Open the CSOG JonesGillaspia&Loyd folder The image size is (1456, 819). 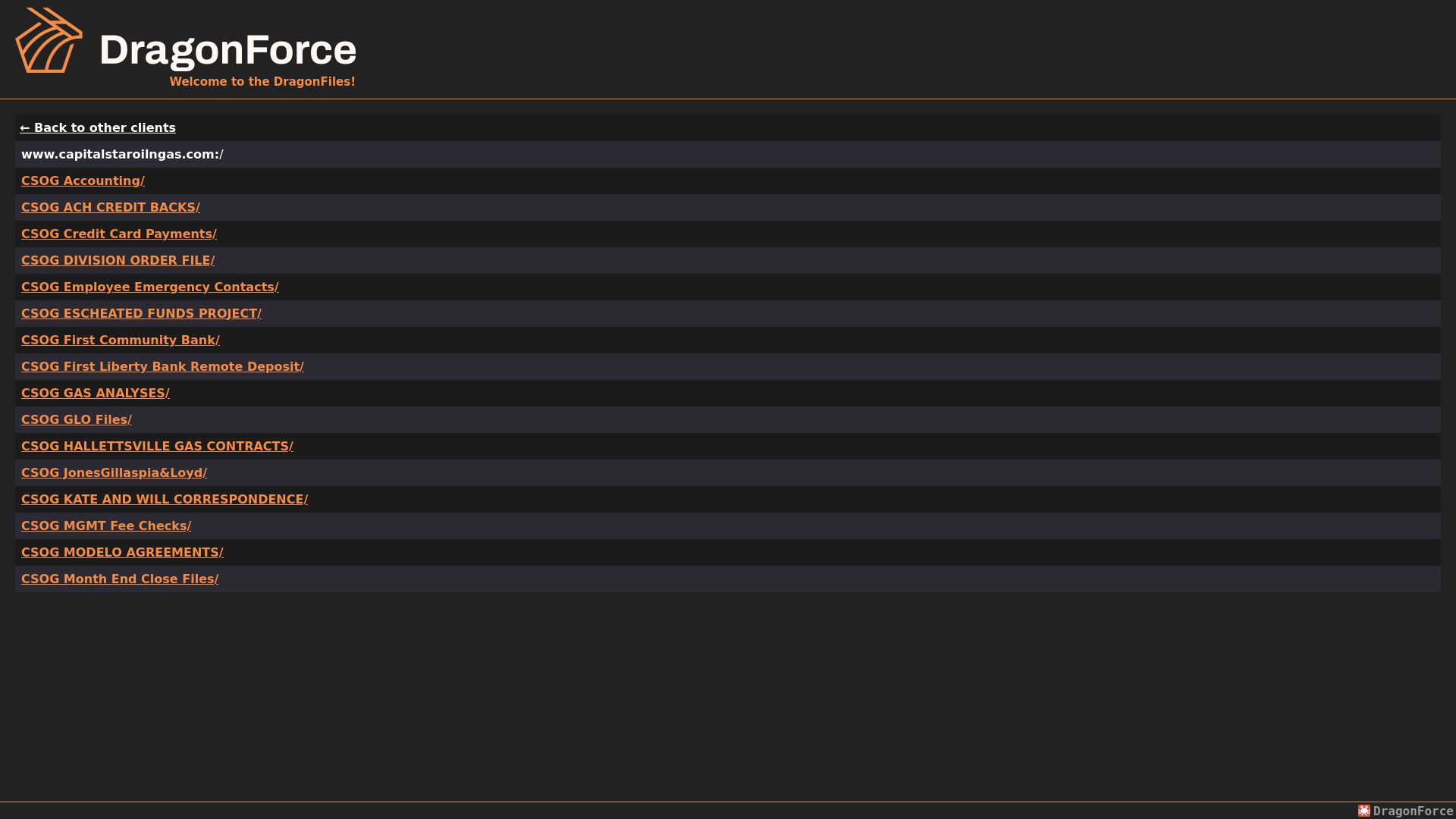click(114, 472)
